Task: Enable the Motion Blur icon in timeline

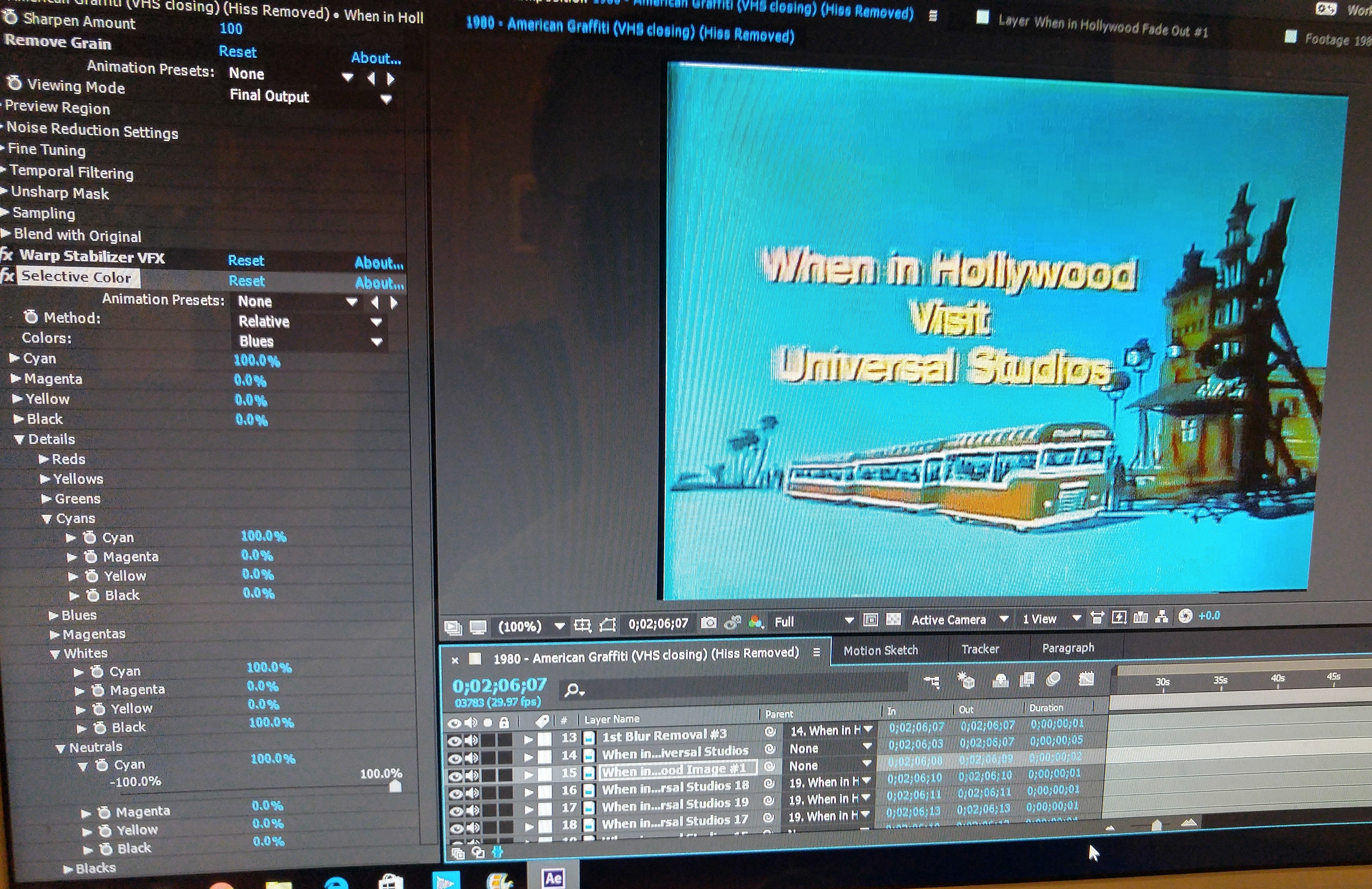Action: (x=1053, y=679)
